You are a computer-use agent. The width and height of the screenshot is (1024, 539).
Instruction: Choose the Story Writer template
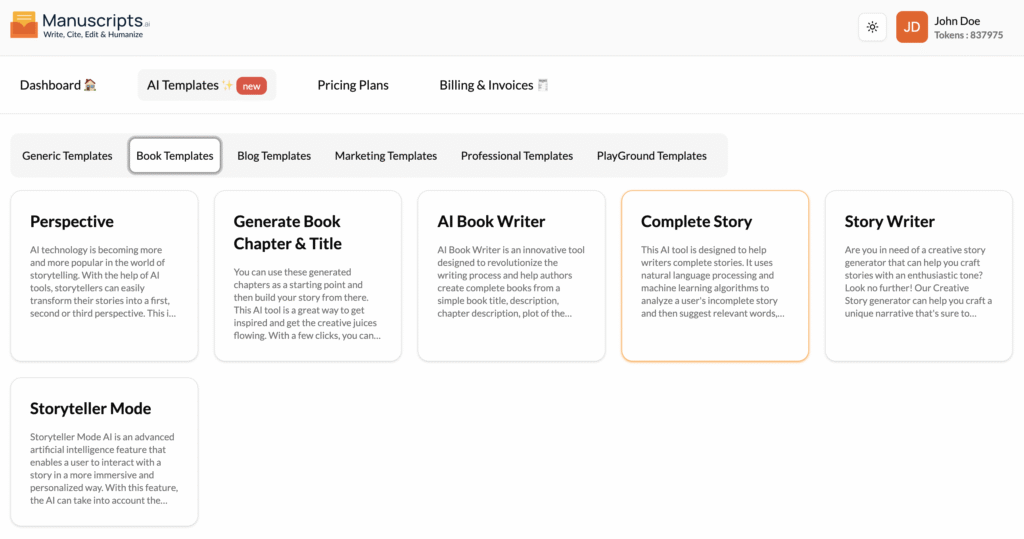click(919, 276)
